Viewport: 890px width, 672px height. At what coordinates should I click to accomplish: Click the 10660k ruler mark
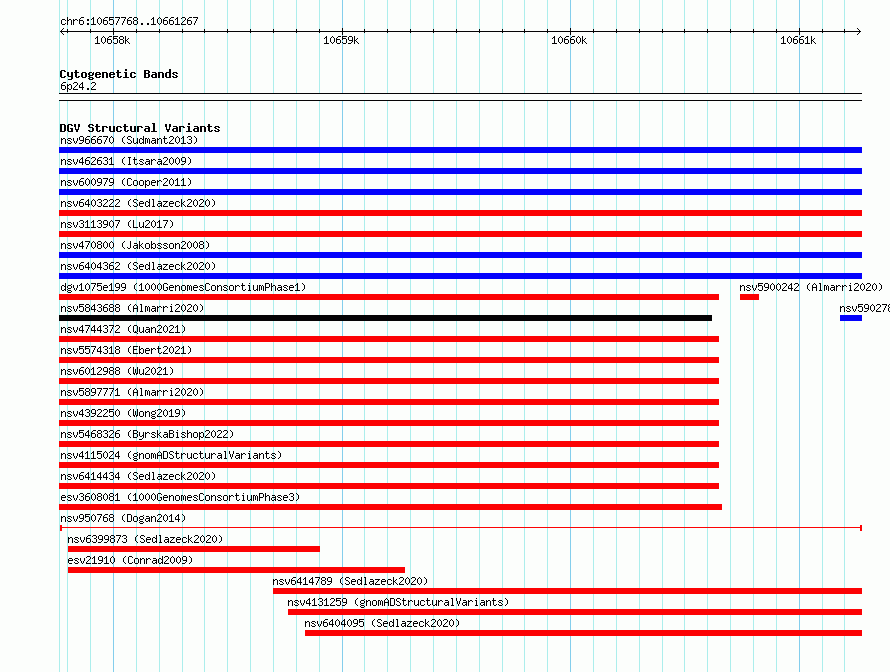(x=569, y=40)
